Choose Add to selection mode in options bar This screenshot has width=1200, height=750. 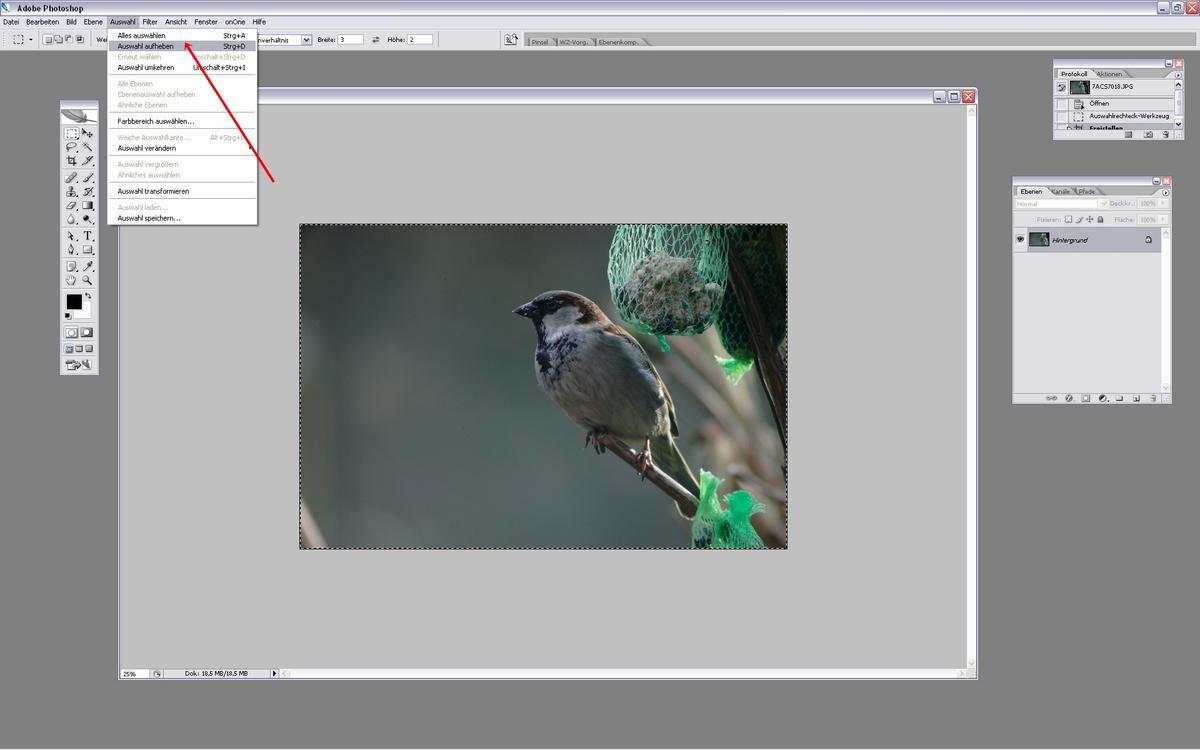click(x=59, y=40)
